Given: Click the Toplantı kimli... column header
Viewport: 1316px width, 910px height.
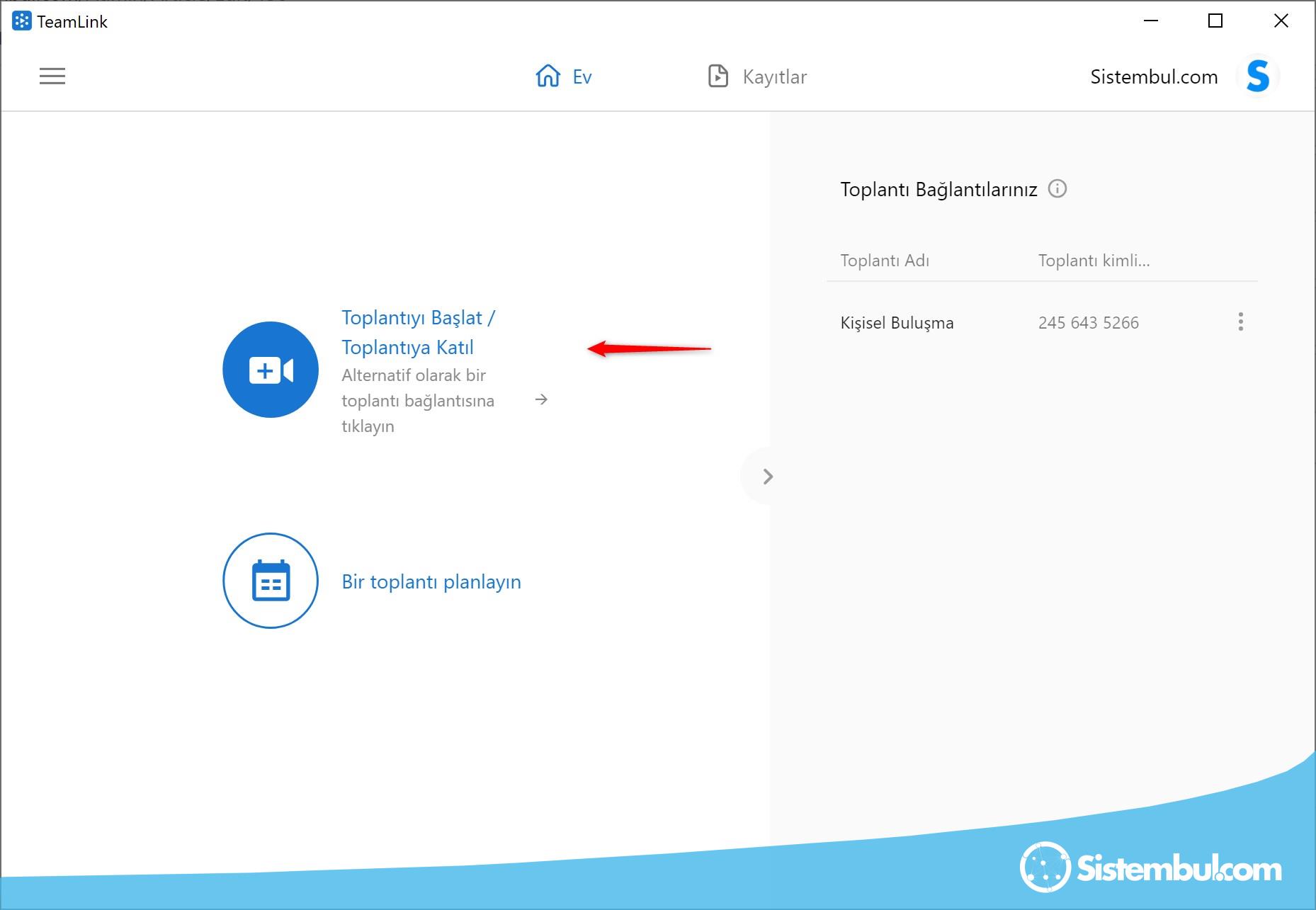Looking at the screenshot, I should pyautogui.click(x=1094, y=261).
